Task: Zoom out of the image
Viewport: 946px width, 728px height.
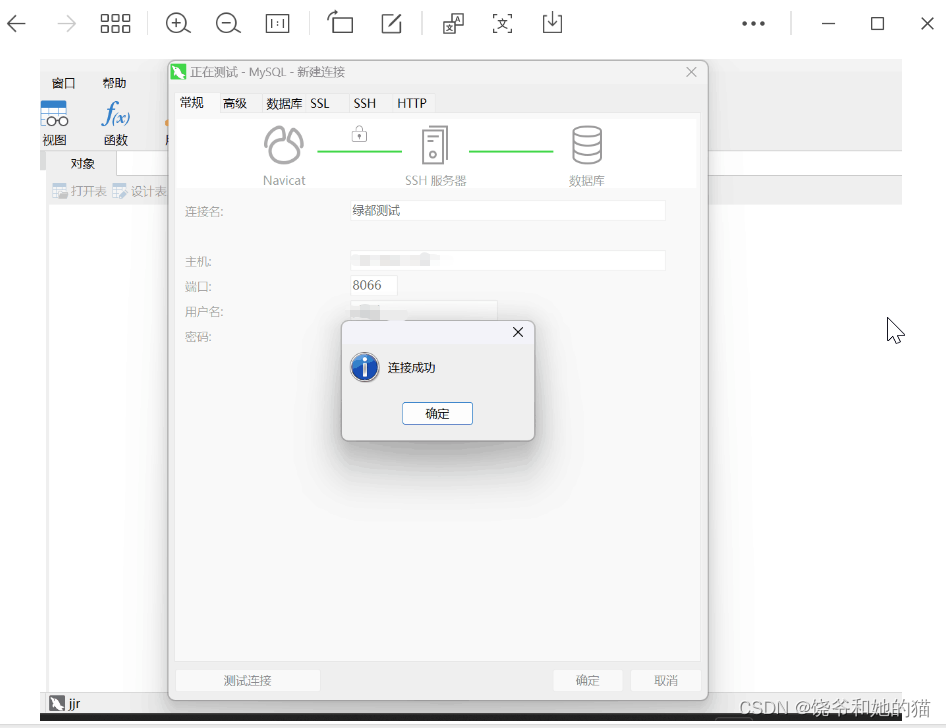Action: coord(228,24)
